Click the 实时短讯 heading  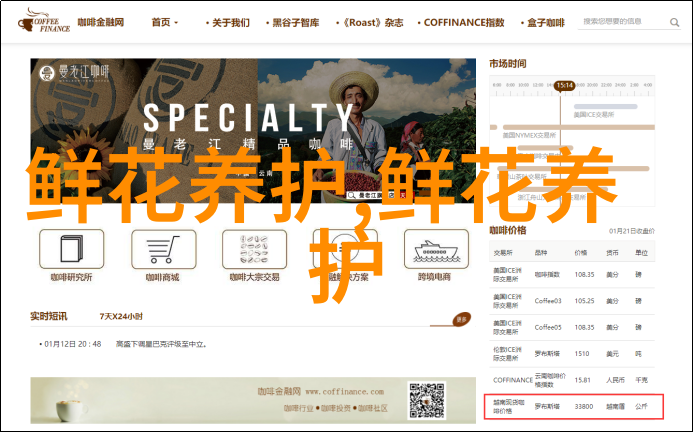coord(49,316)
